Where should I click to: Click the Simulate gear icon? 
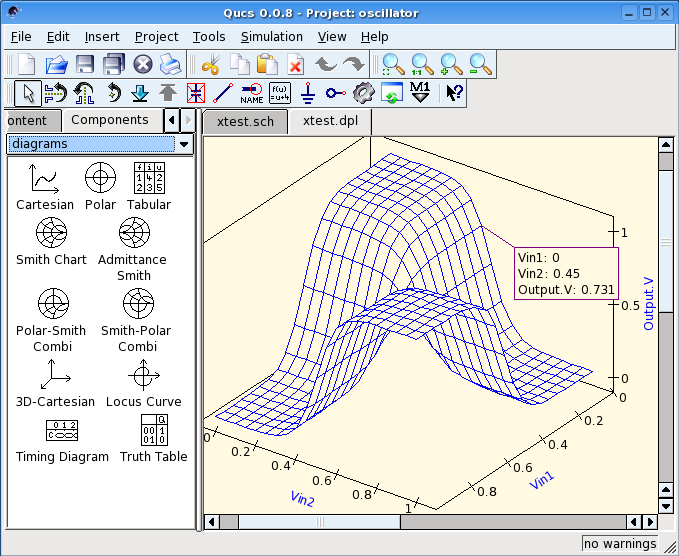click(364, 93)
